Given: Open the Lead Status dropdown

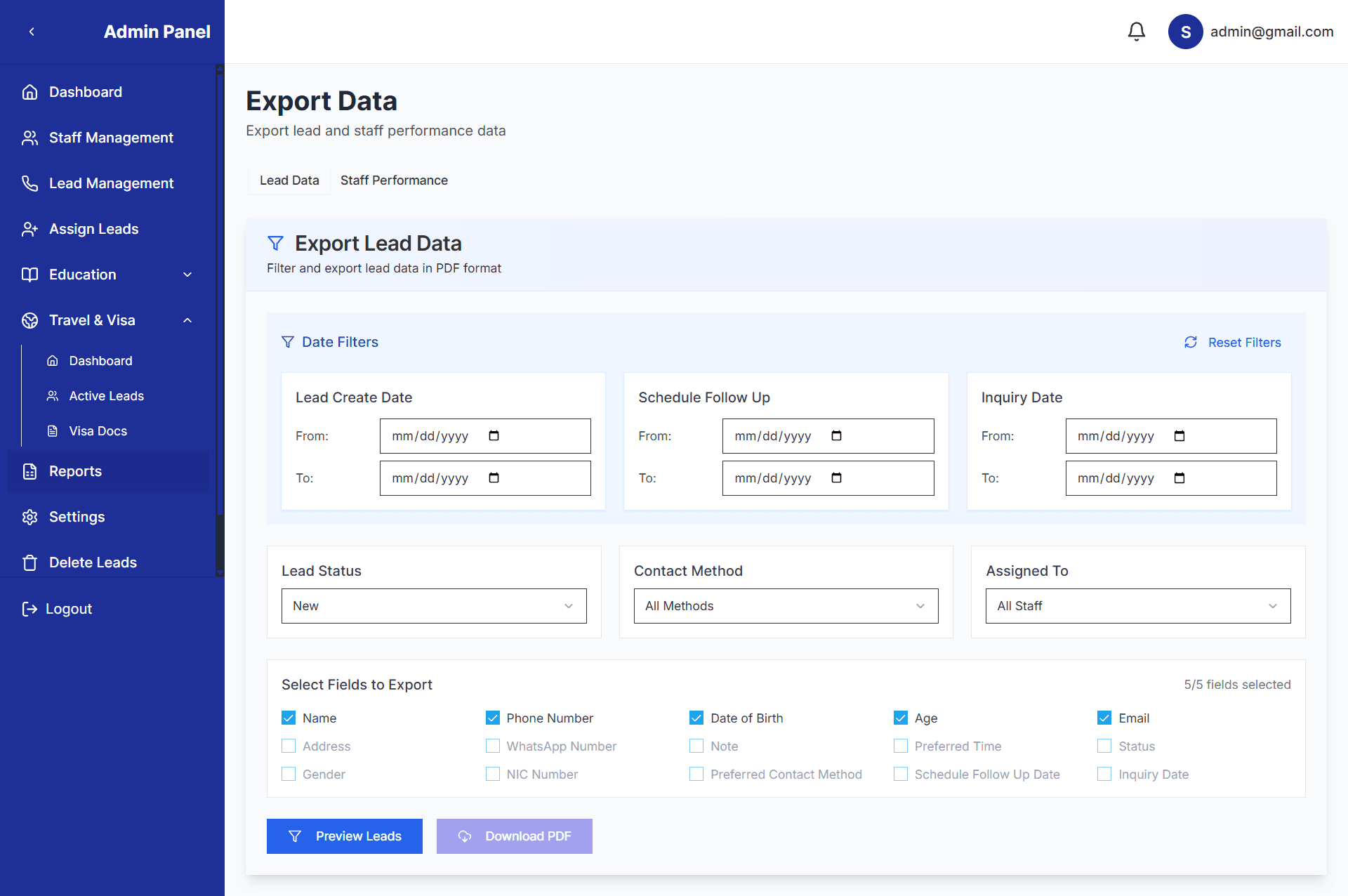Looking at the screenshot, I should point(434,606).
